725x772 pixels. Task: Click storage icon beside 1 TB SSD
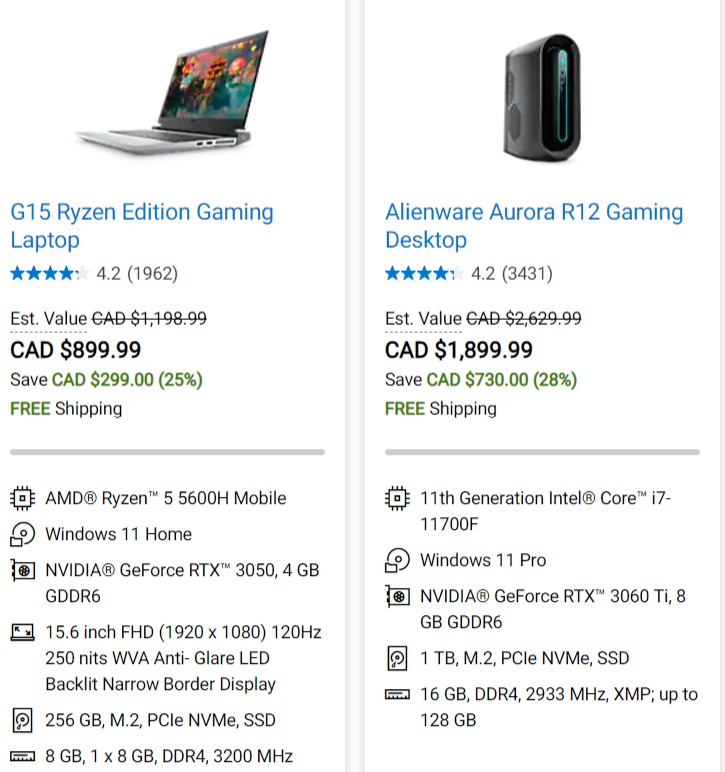click(397, 658)
